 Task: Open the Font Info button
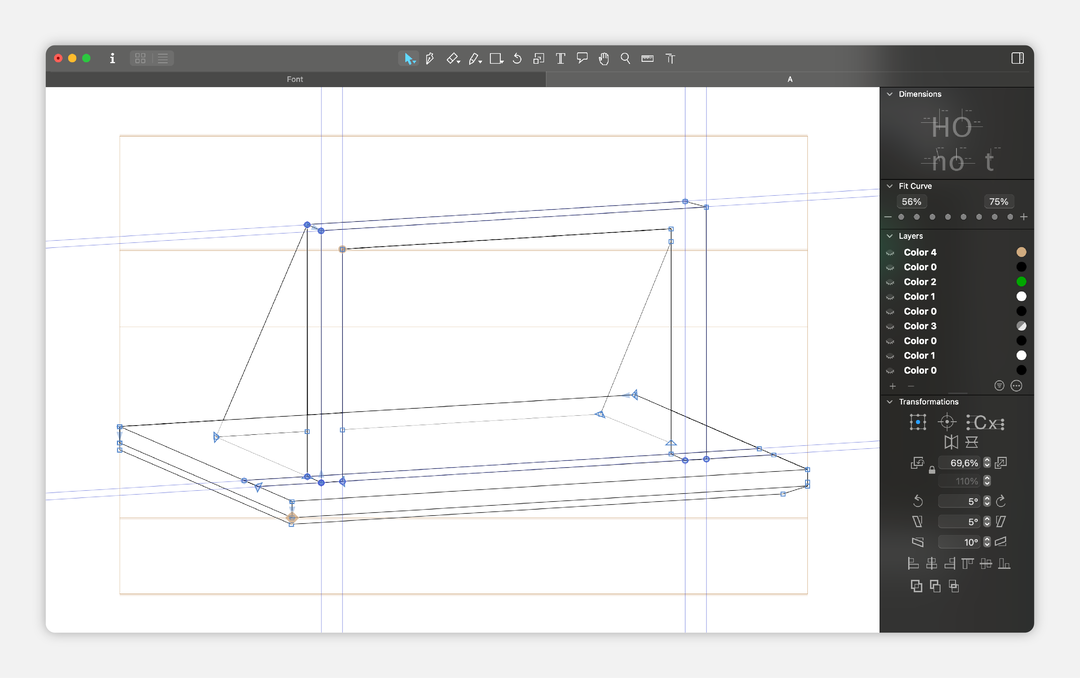112,59
